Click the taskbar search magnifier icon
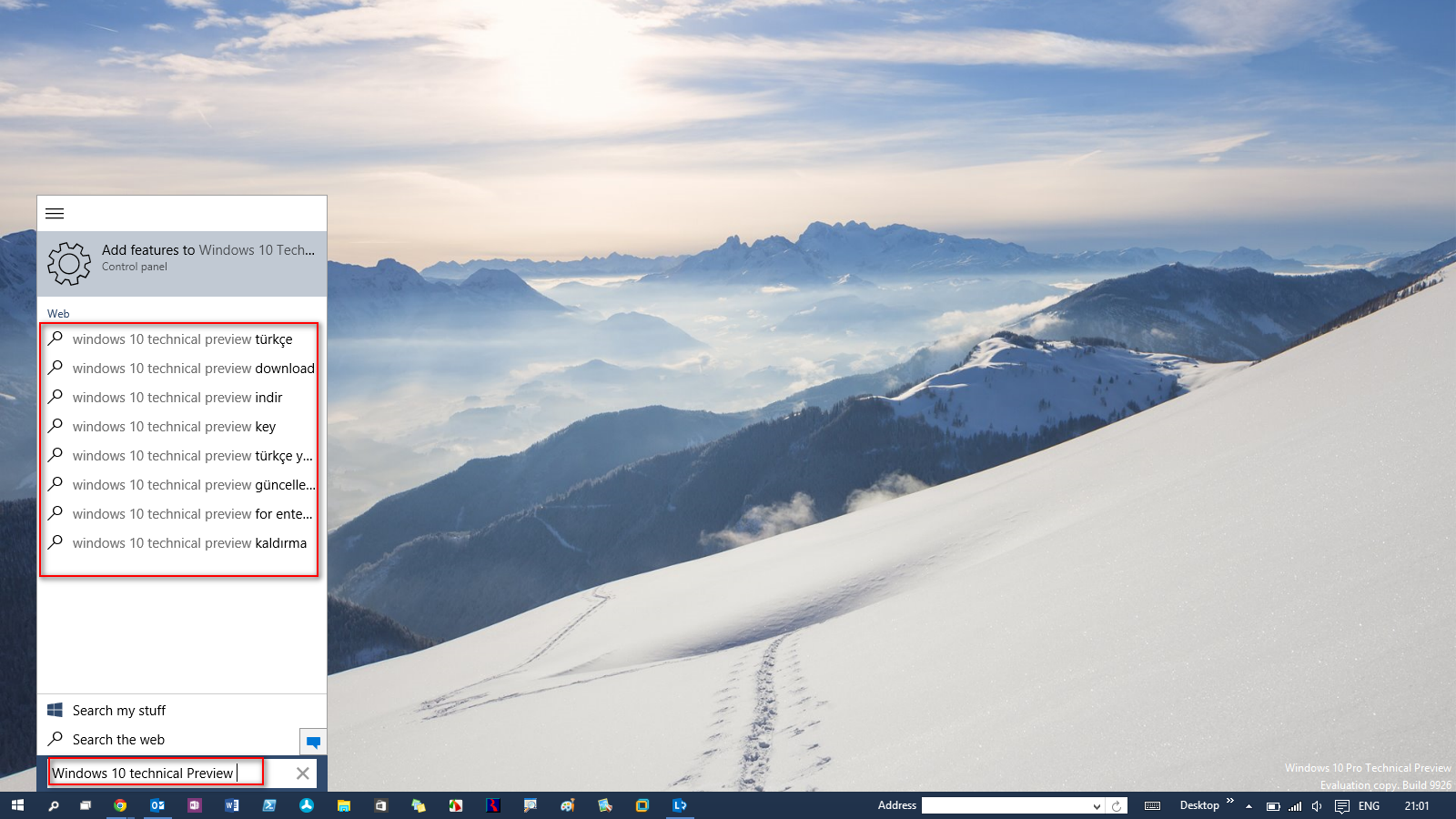 point(54,805)
